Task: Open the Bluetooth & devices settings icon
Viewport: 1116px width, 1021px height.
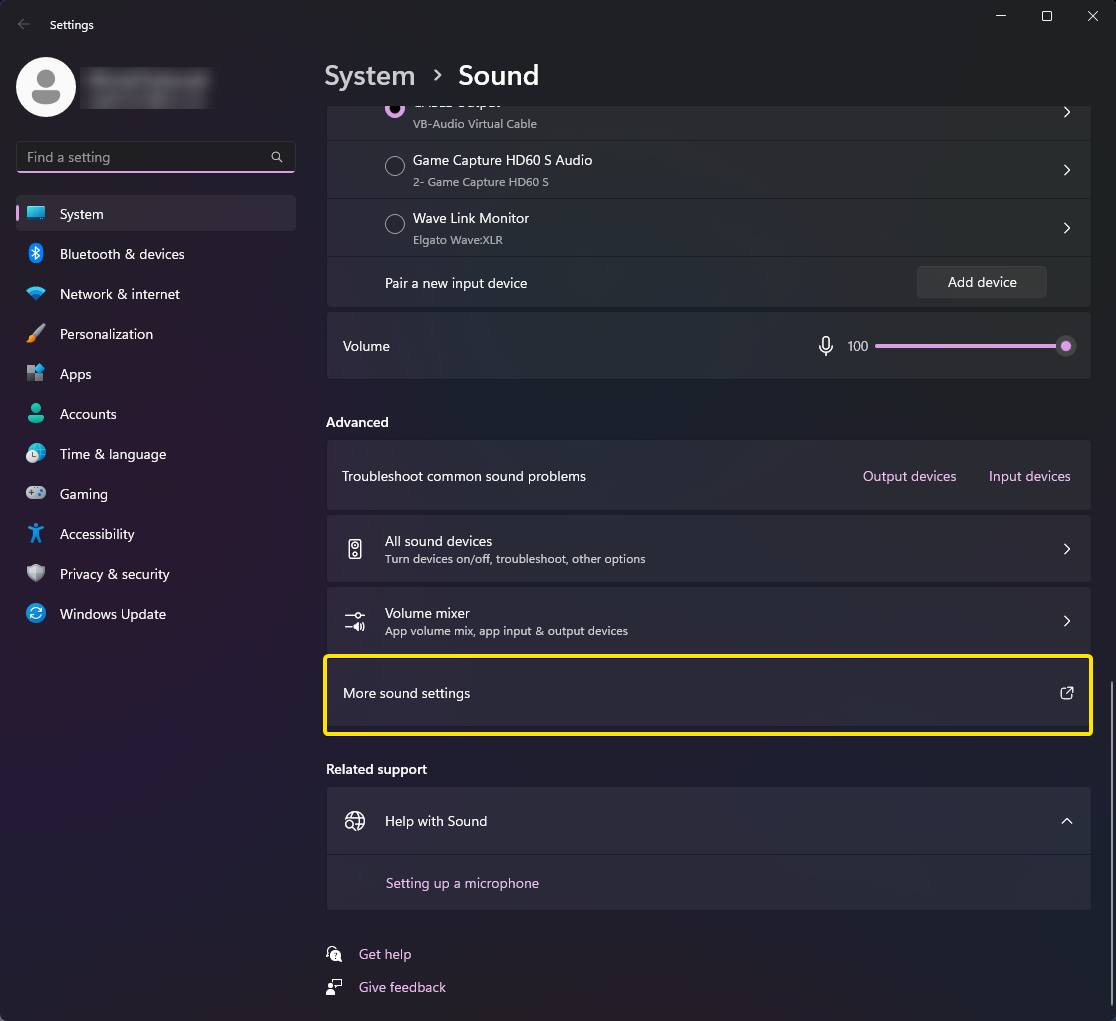Action: pyautogui.click(x=36, y=254)
